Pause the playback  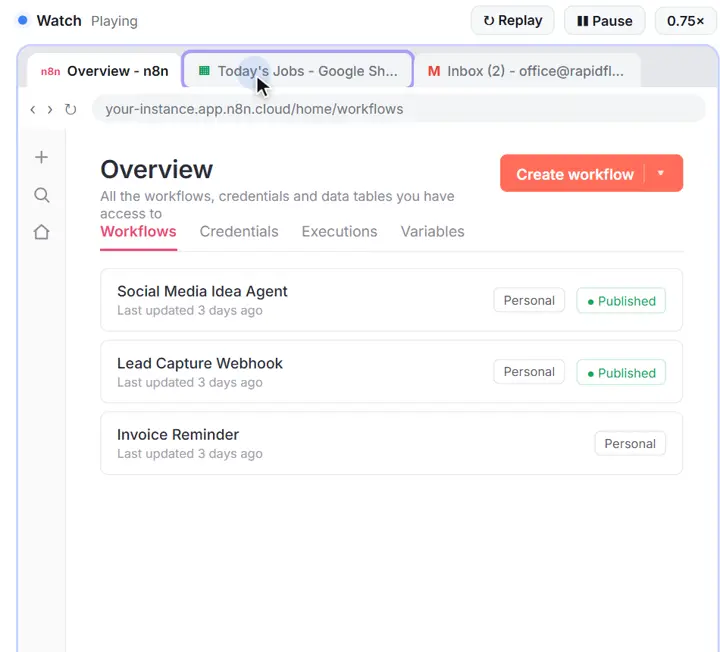[604, 21]
